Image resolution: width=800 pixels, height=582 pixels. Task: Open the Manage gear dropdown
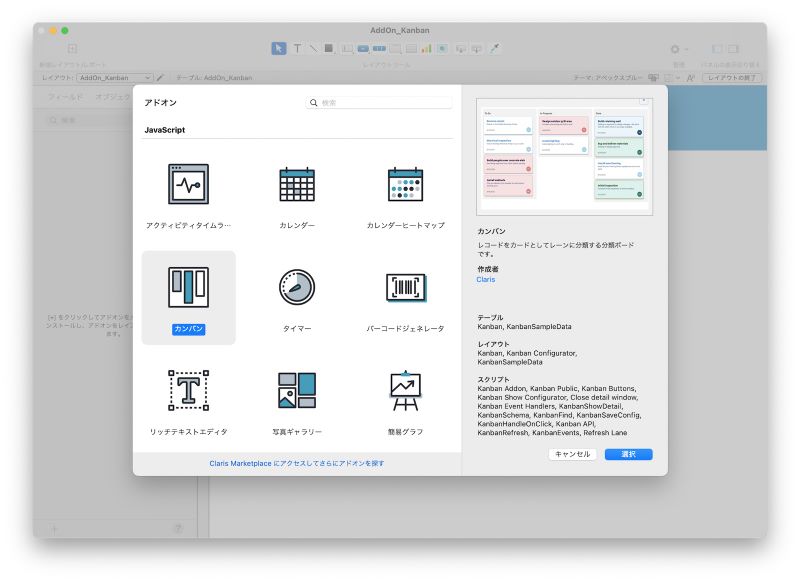coord(679,49)
